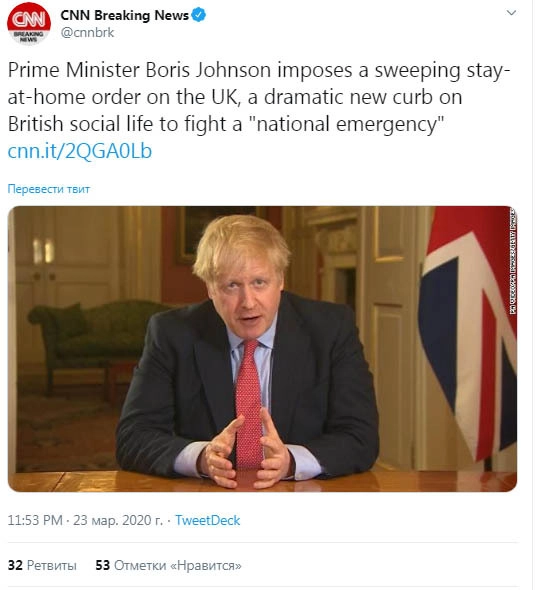Click the Union Jack flag in the photo
Viewport: 549px width, 590px height.
click(467, 331)
